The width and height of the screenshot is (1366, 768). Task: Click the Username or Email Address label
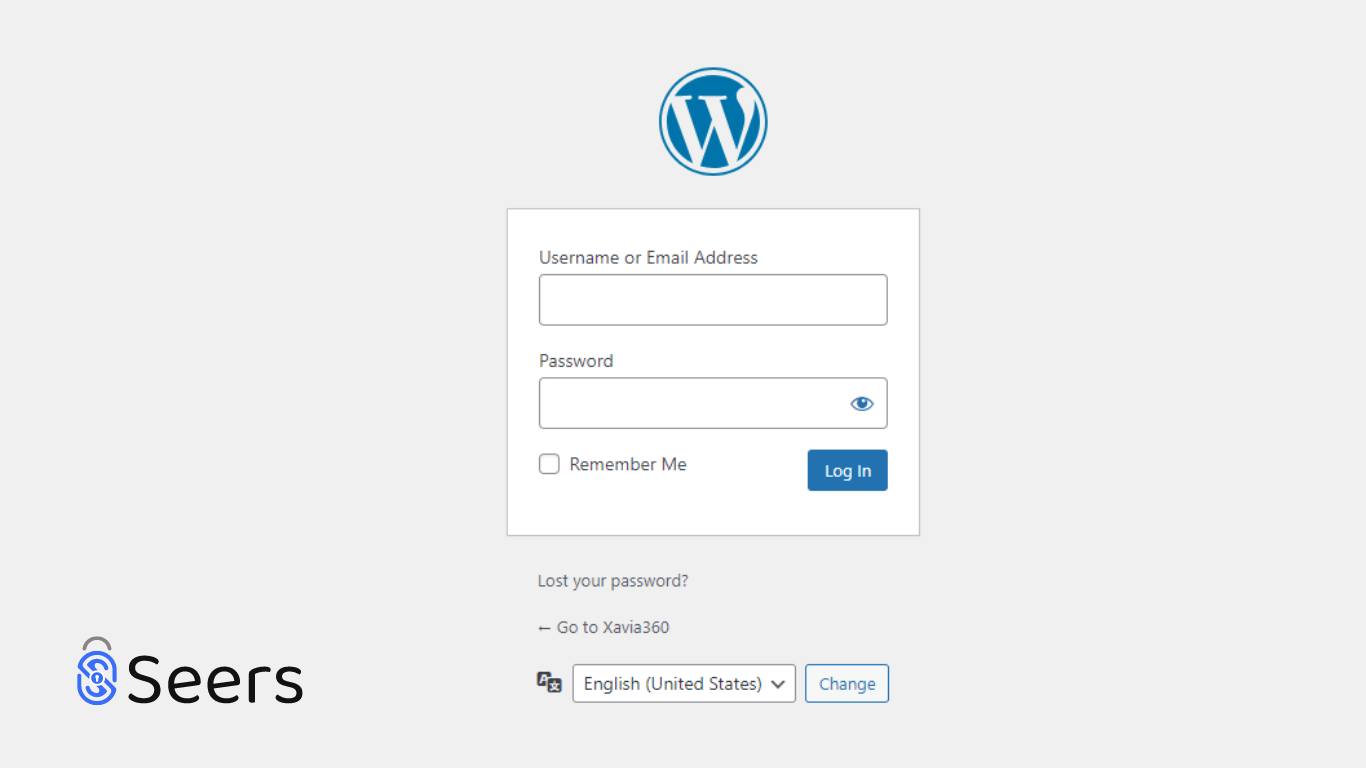pos(648,257)
